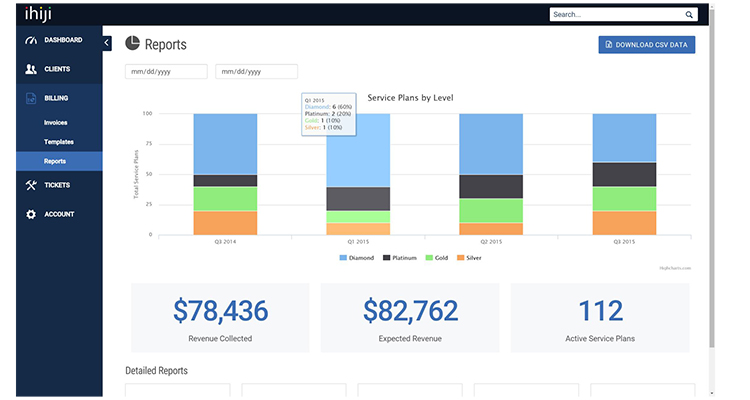
Task: Open the Tickets menu item
Action: click(59, 185)
